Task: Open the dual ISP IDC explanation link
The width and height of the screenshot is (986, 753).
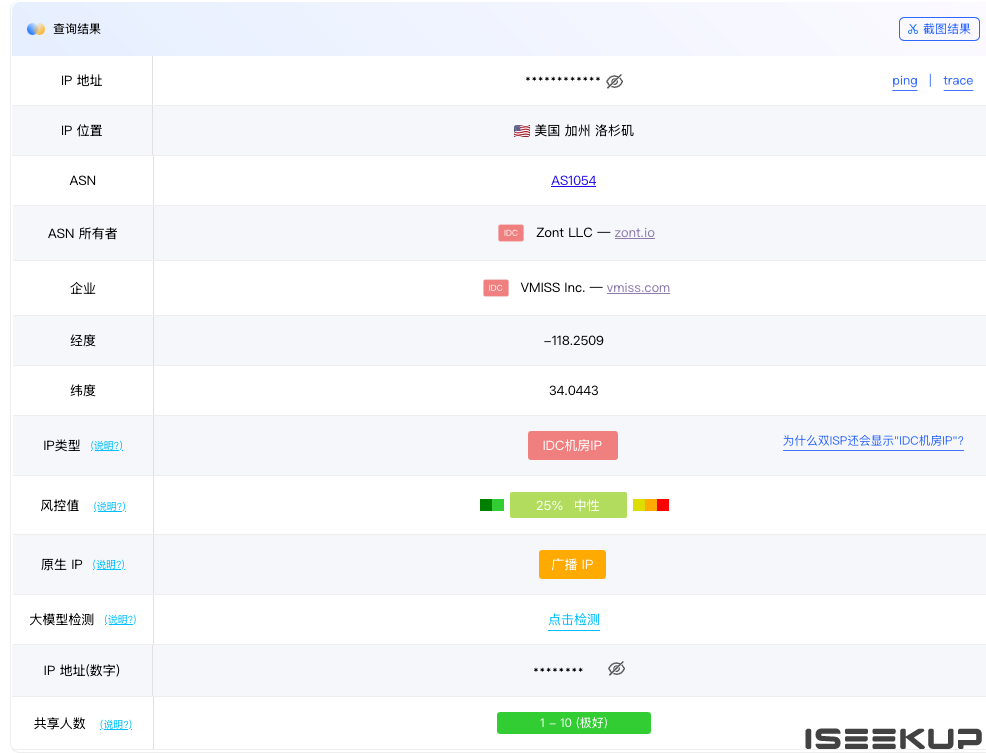Action: click(872, 441)
